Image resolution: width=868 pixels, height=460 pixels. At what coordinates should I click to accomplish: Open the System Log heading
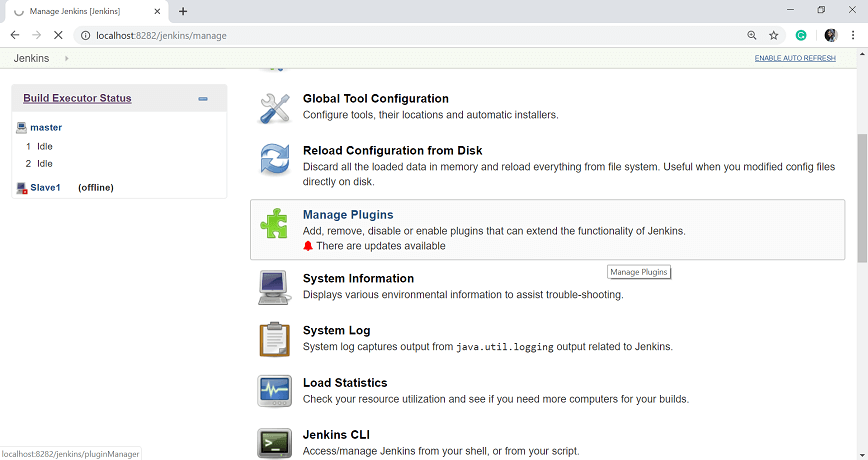(337, 330)
